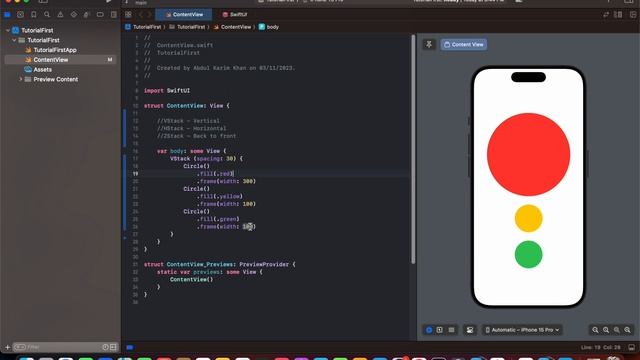This screenshot has height=360, width=640.
Task: Click the red circle in preview
Action: (528, 155)
